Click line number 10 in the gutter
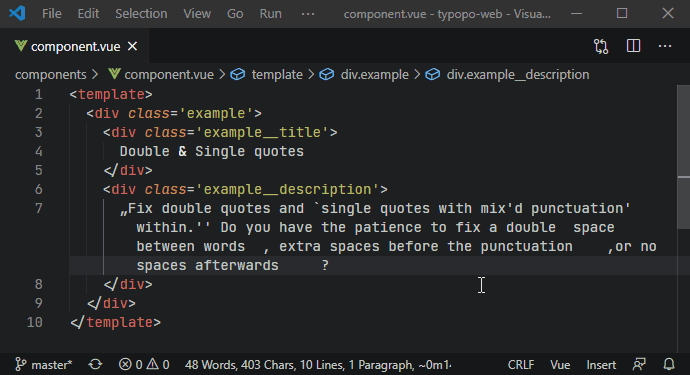The image size is (690, 375). coord(35,322)
